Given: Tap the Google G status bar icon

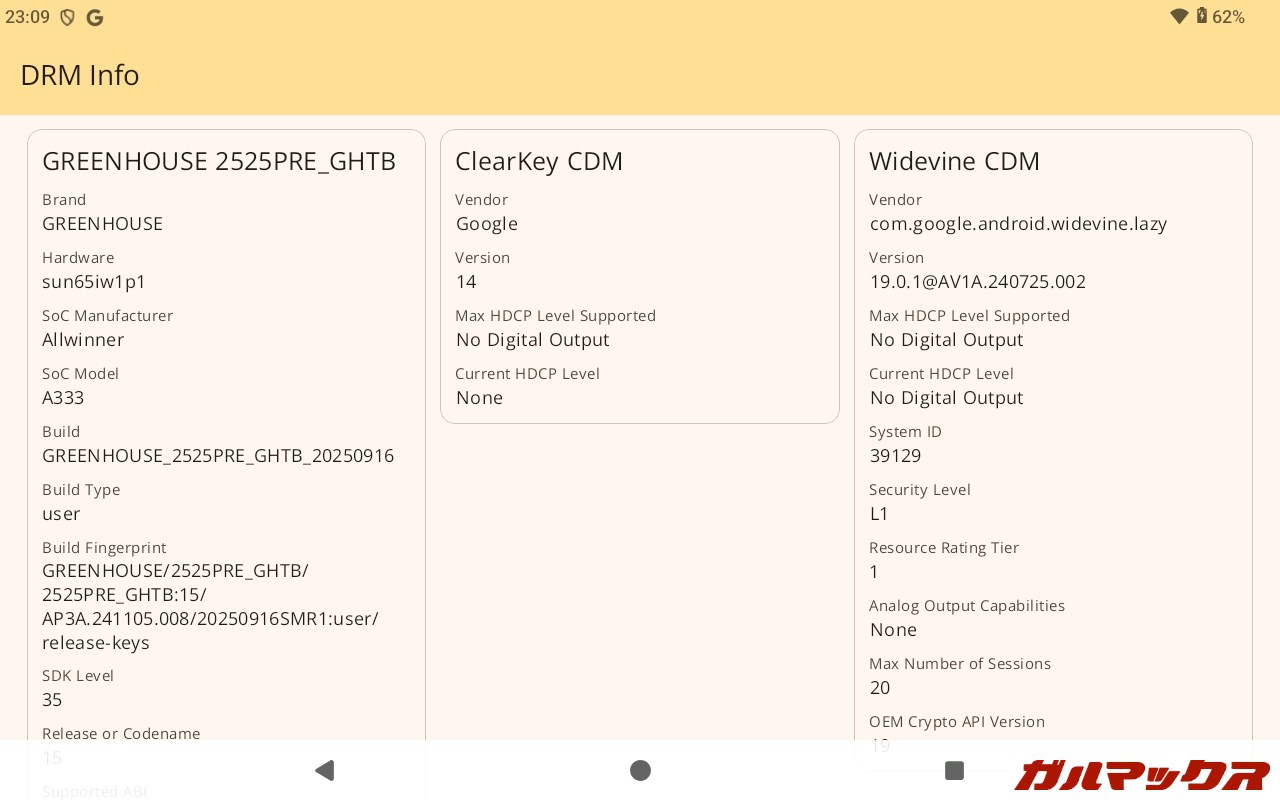Looking at the screenshot, I should (x=95, y=17).
